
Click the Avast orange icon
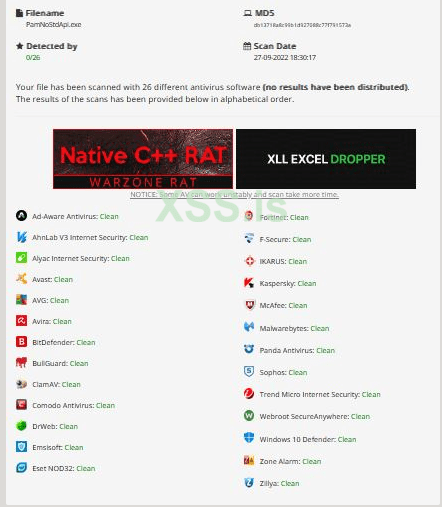pyautogui.click(x=21, y=279)
